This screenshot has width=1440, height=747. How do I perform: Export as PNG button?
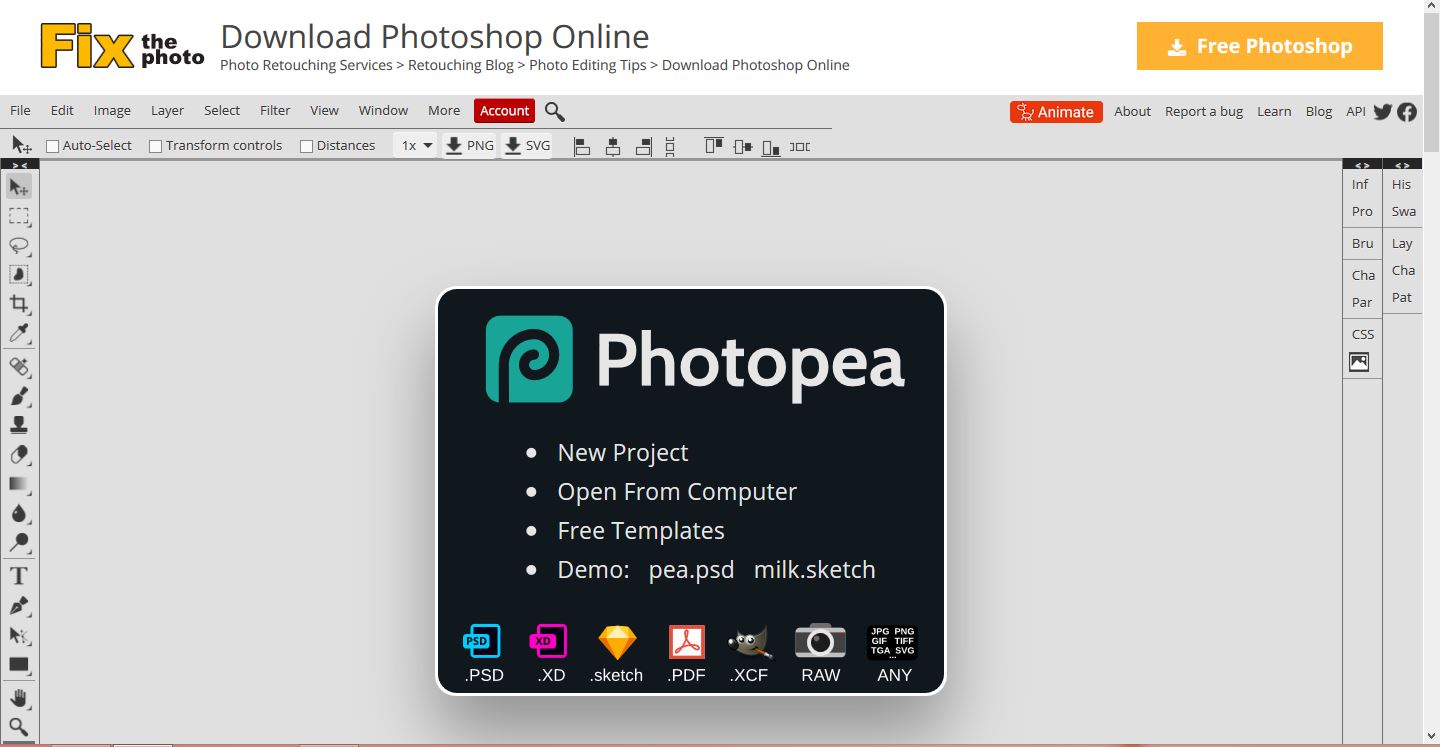click(469, 145)
